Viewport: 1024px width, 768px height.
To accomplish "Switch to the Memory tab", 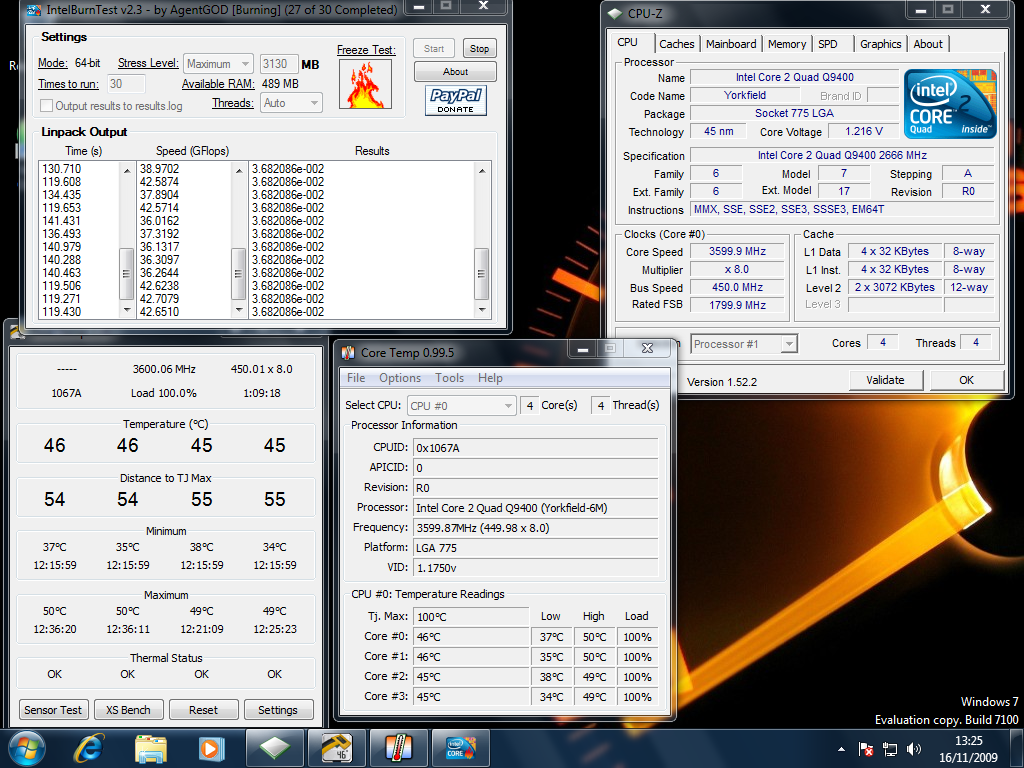I will tap(786, 44).
